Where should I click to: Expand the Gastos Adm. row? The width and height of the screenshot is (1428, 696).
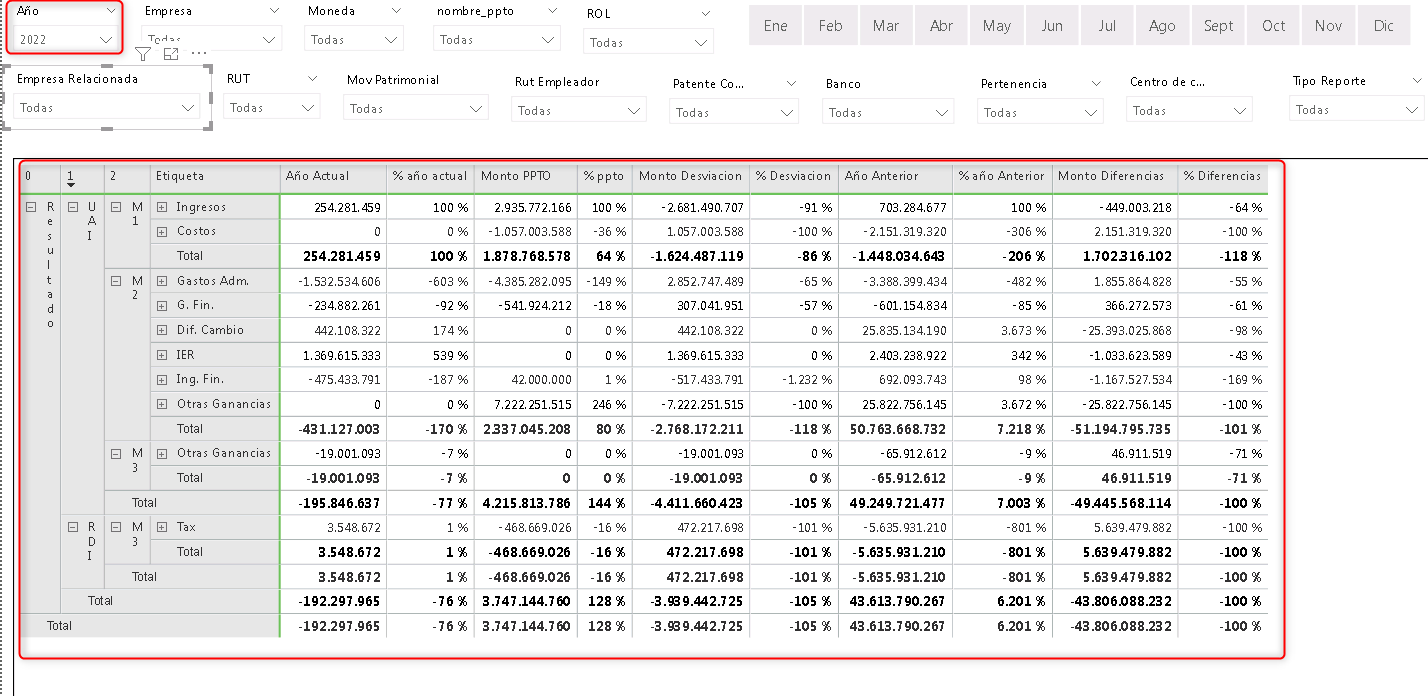click(162, 281)
